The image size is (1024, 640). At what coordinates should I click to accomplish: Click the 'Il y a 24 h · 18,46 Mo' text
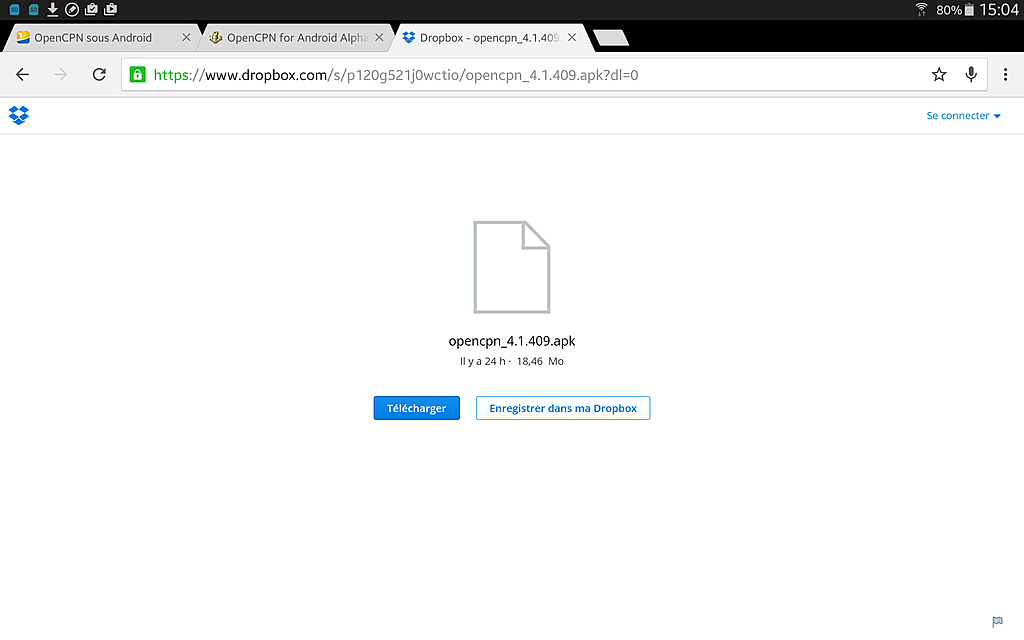coord(512,361)
